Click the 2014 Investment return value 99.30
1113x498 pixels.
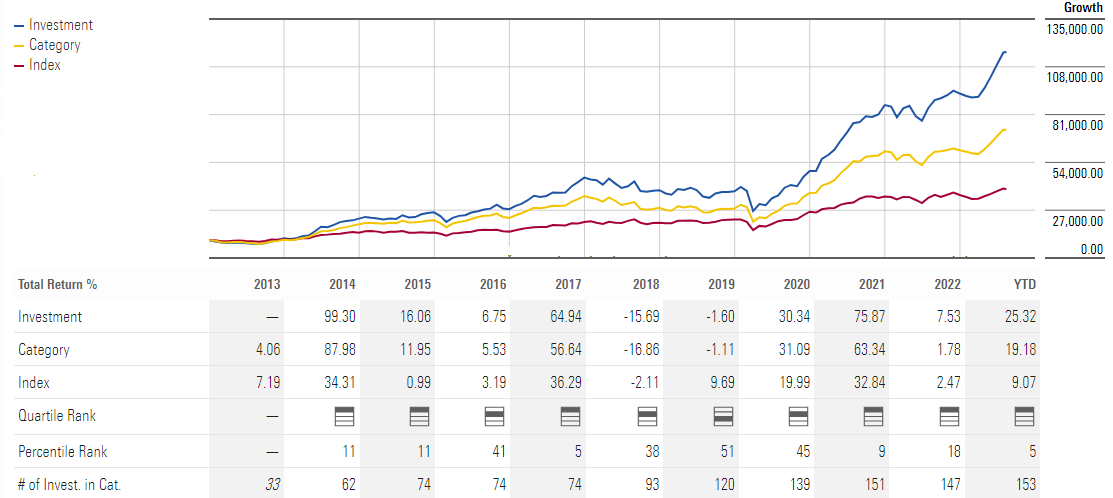(x=341, y=317)
